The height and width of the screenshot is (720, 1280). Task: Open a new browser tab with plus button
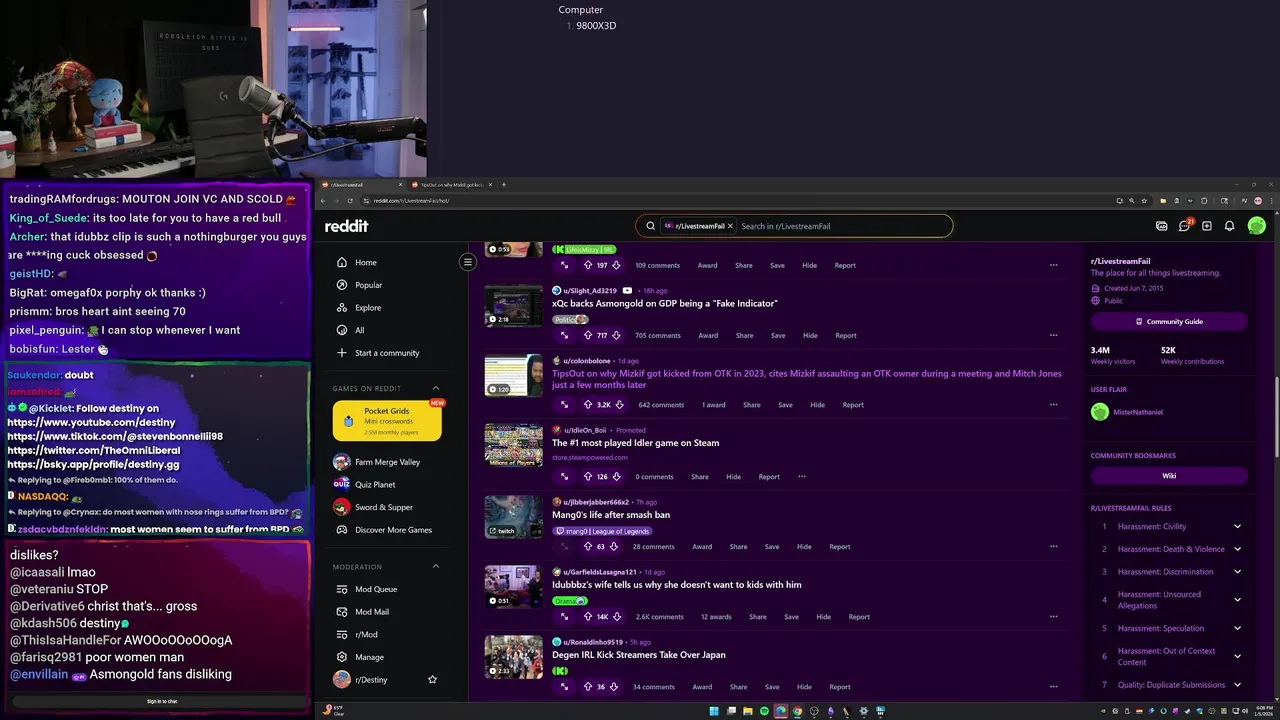click(504, 185)
